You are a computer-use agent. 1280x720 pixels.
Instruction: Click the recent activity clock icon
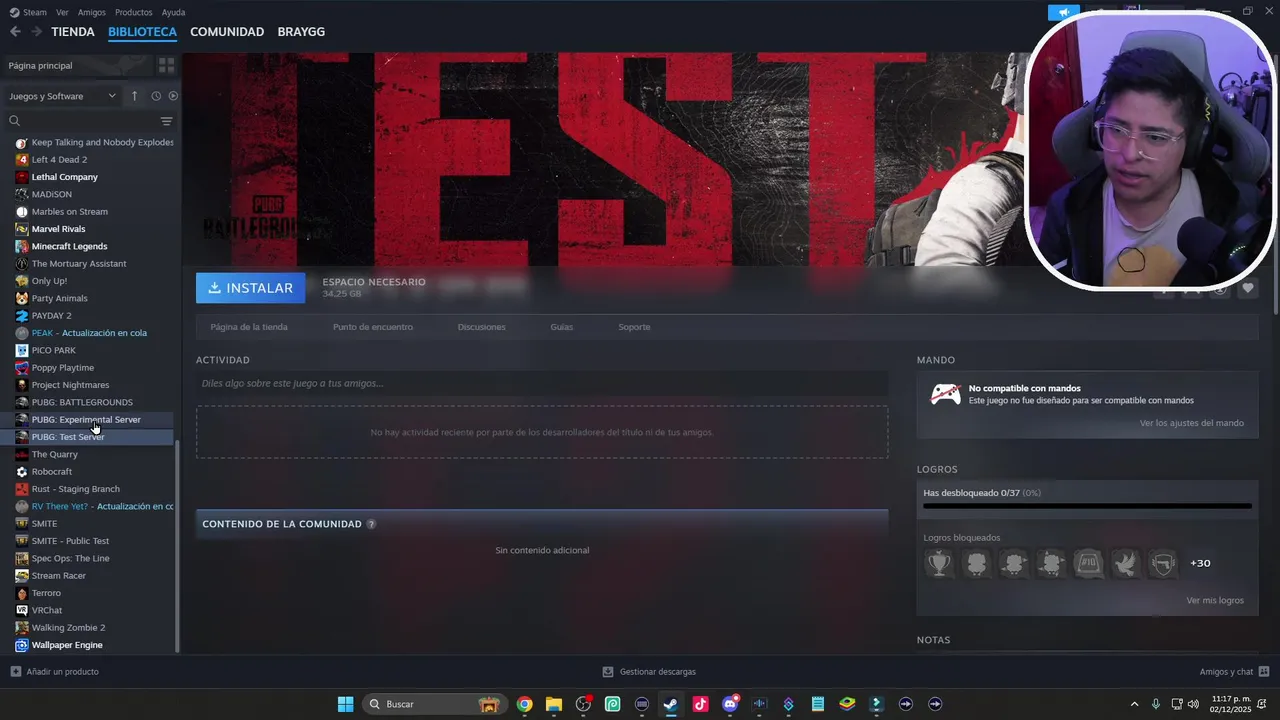pos(156,96)
